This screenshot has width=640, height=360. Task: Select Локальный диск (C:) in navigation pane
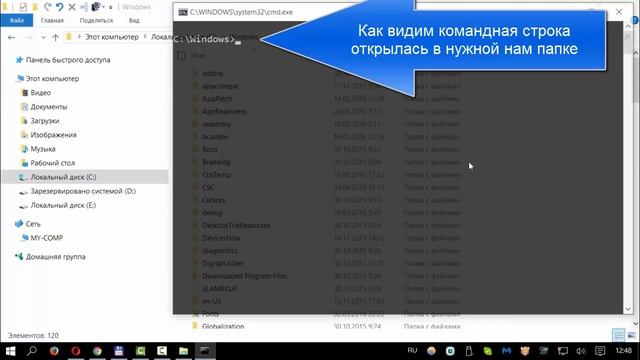(85, 177)
